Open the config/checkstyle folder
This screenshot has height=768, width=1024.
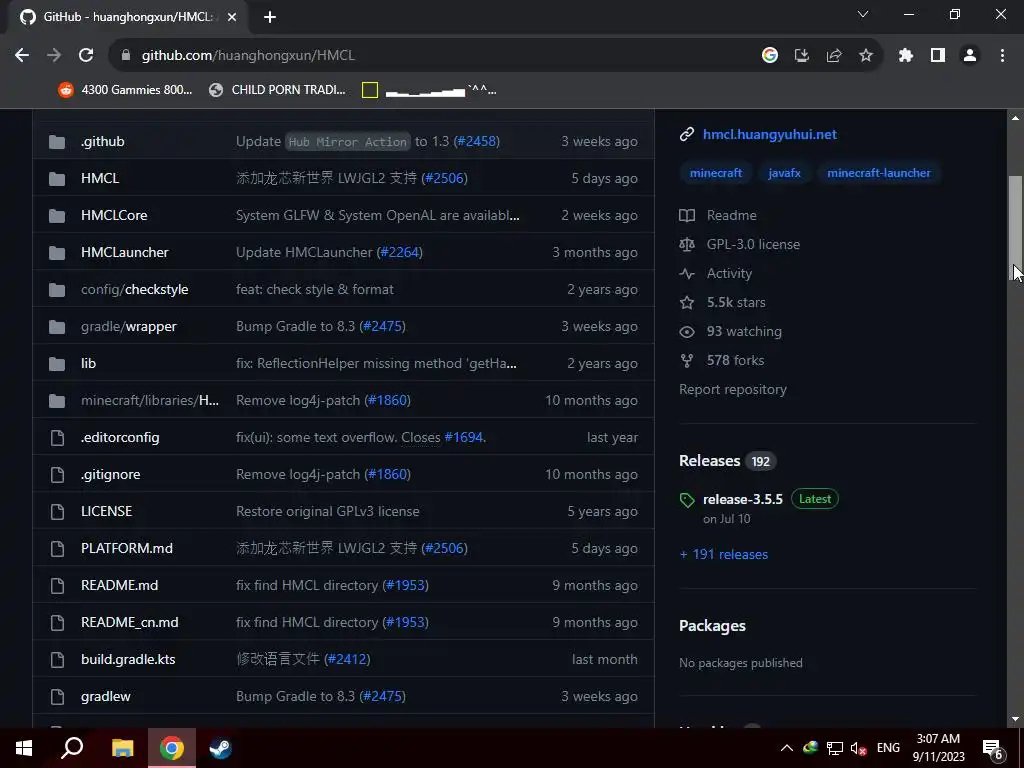tap(135, 289)
